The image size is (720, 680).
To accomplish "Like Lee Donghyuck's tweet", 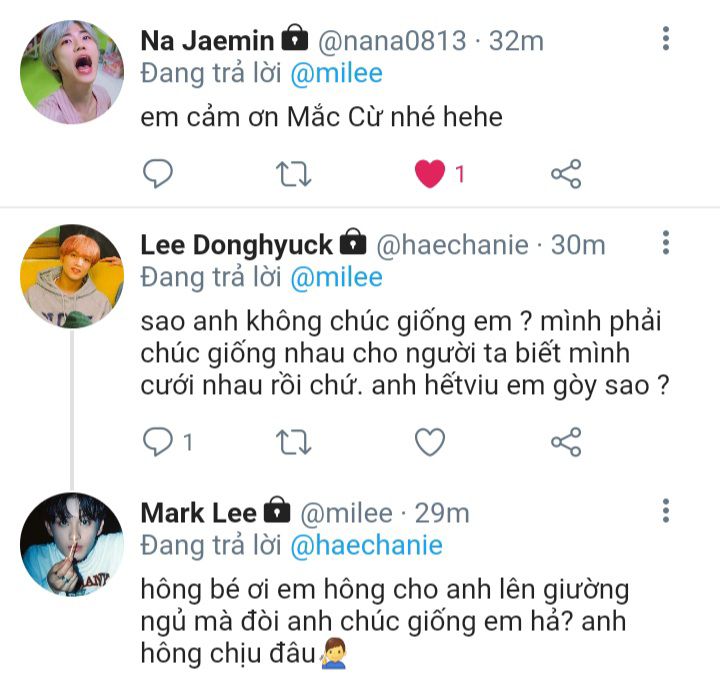I will tap(430, 441).
